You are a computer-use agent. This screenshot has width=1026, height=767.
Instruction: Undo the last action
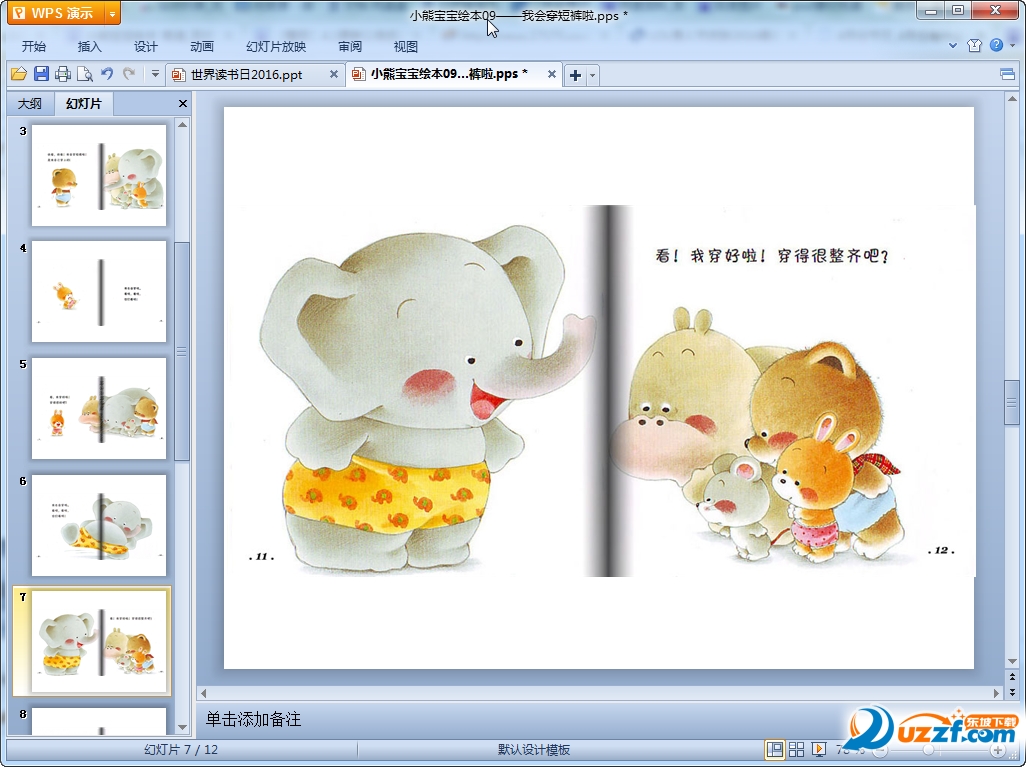click(107, 74)
